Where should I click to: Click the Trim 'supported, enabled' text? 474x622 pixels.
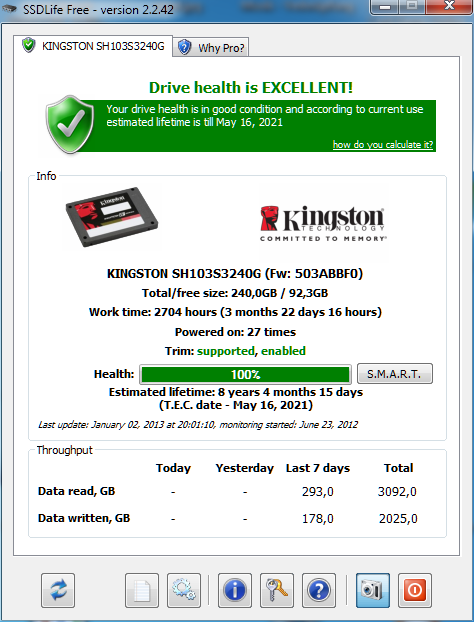[x=251, y=351]
